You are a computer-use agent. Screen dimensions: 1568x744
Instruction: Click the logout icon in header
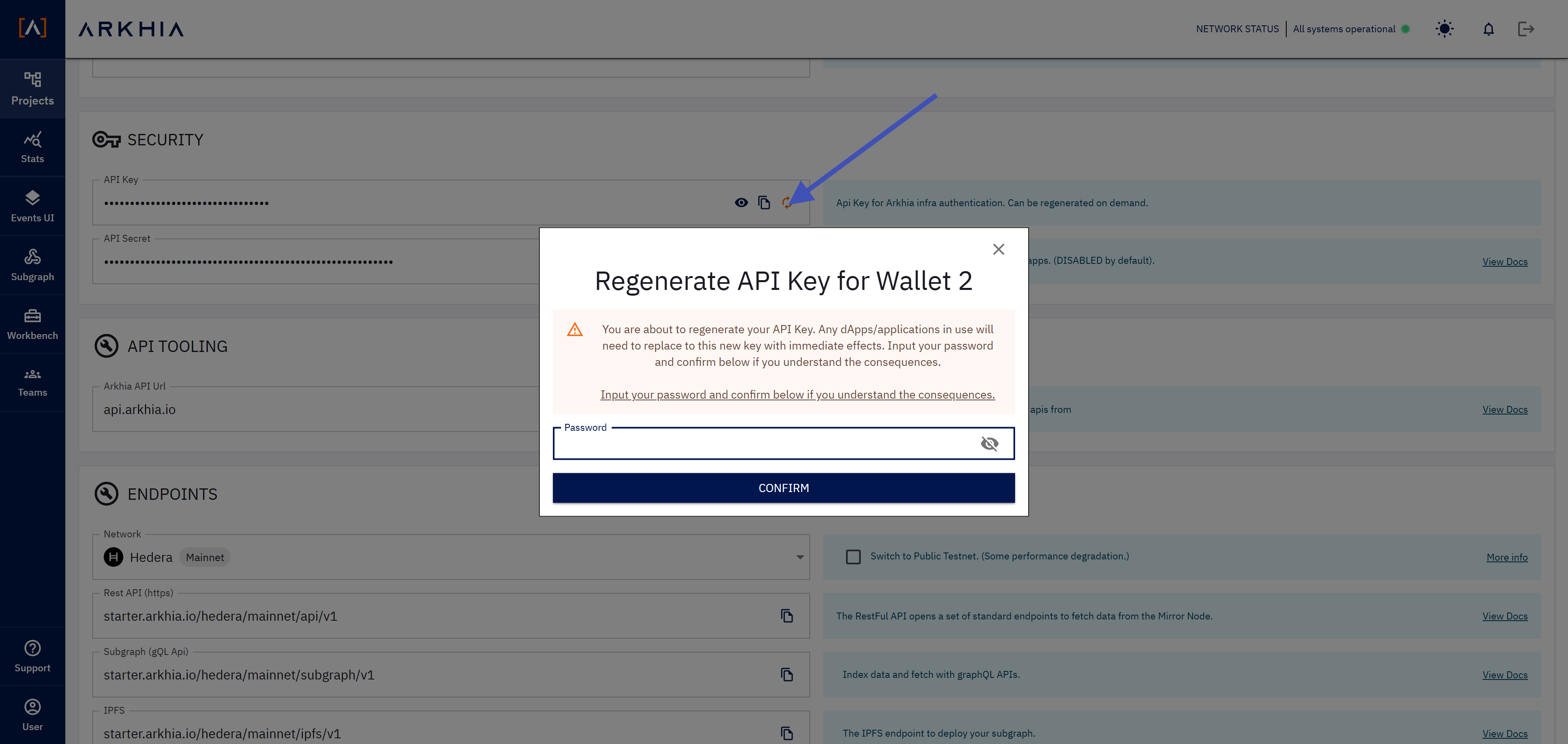[1526, 29]
